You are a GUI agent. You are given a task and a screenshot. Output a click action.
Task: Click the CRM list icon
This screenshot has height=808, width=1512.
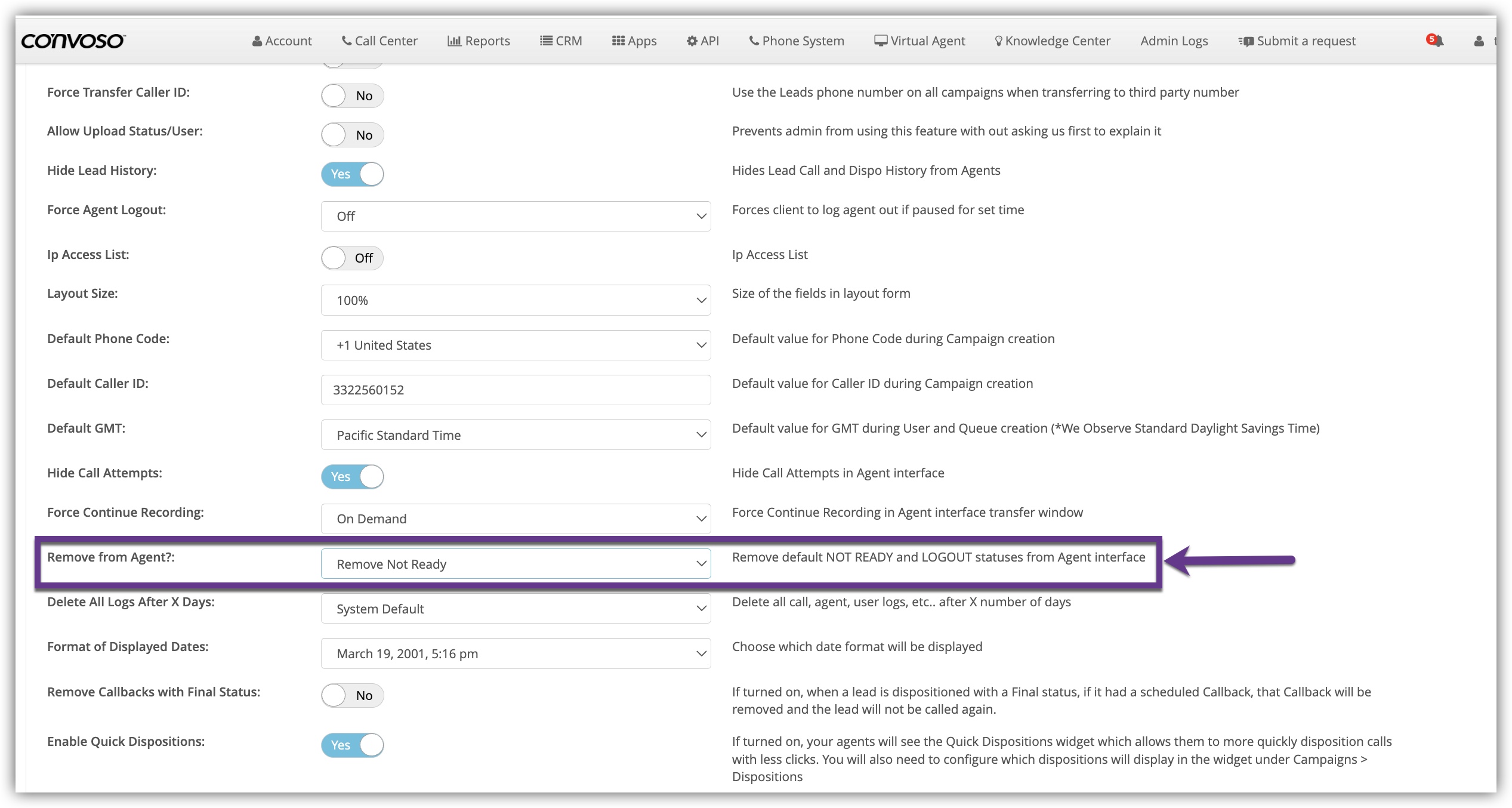pyautogui.click(x=546, y=41)
